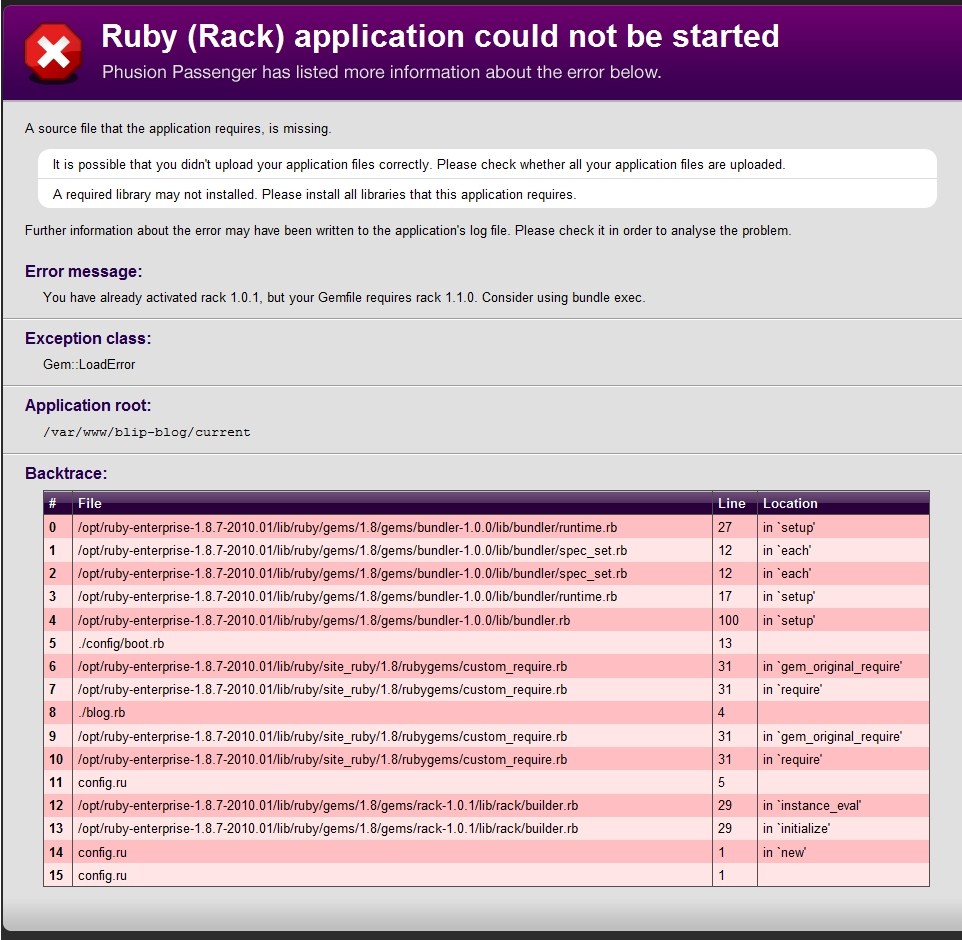
Task: Click the 'already activated rack 1.0.1' error text
Action: pyautogui.click(x=344, y=297)
